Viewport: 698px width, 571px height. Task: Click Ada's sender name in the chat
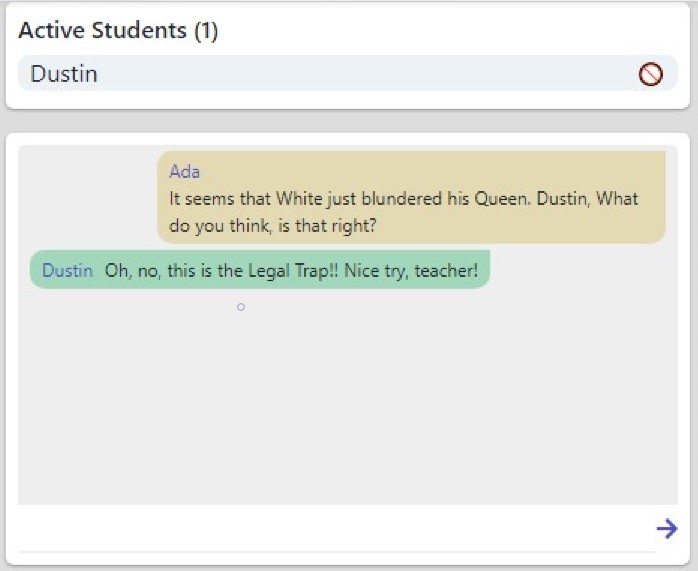184,171
